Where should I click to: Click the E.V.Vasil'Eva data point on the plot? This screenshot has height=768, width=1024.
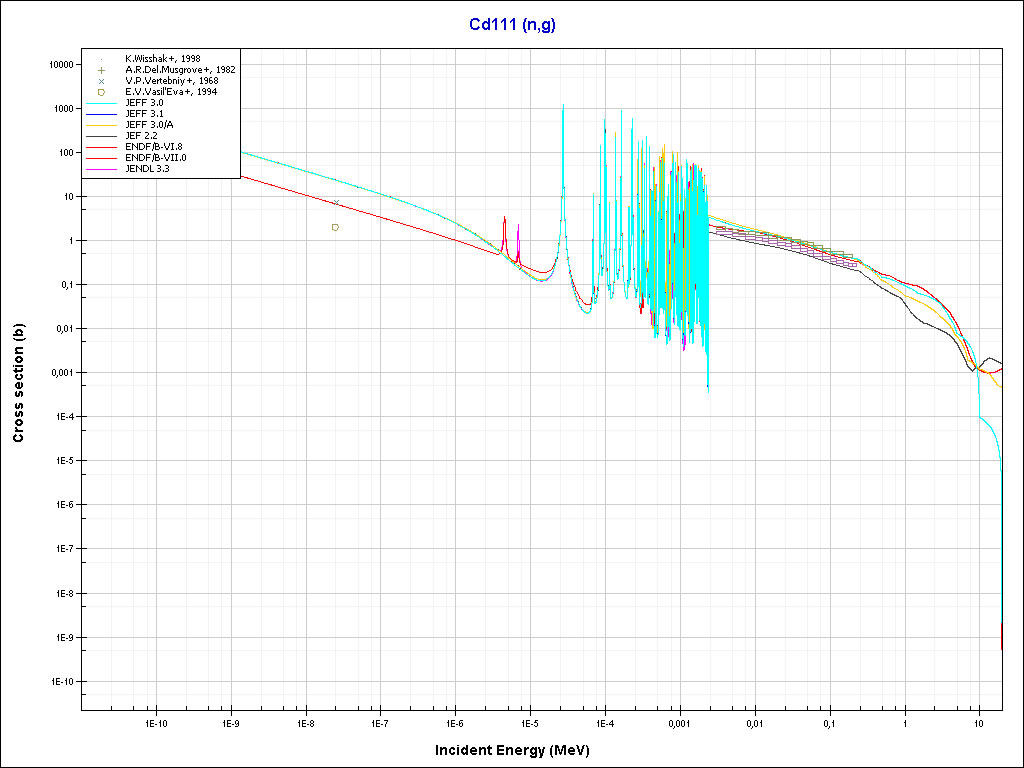335,227
